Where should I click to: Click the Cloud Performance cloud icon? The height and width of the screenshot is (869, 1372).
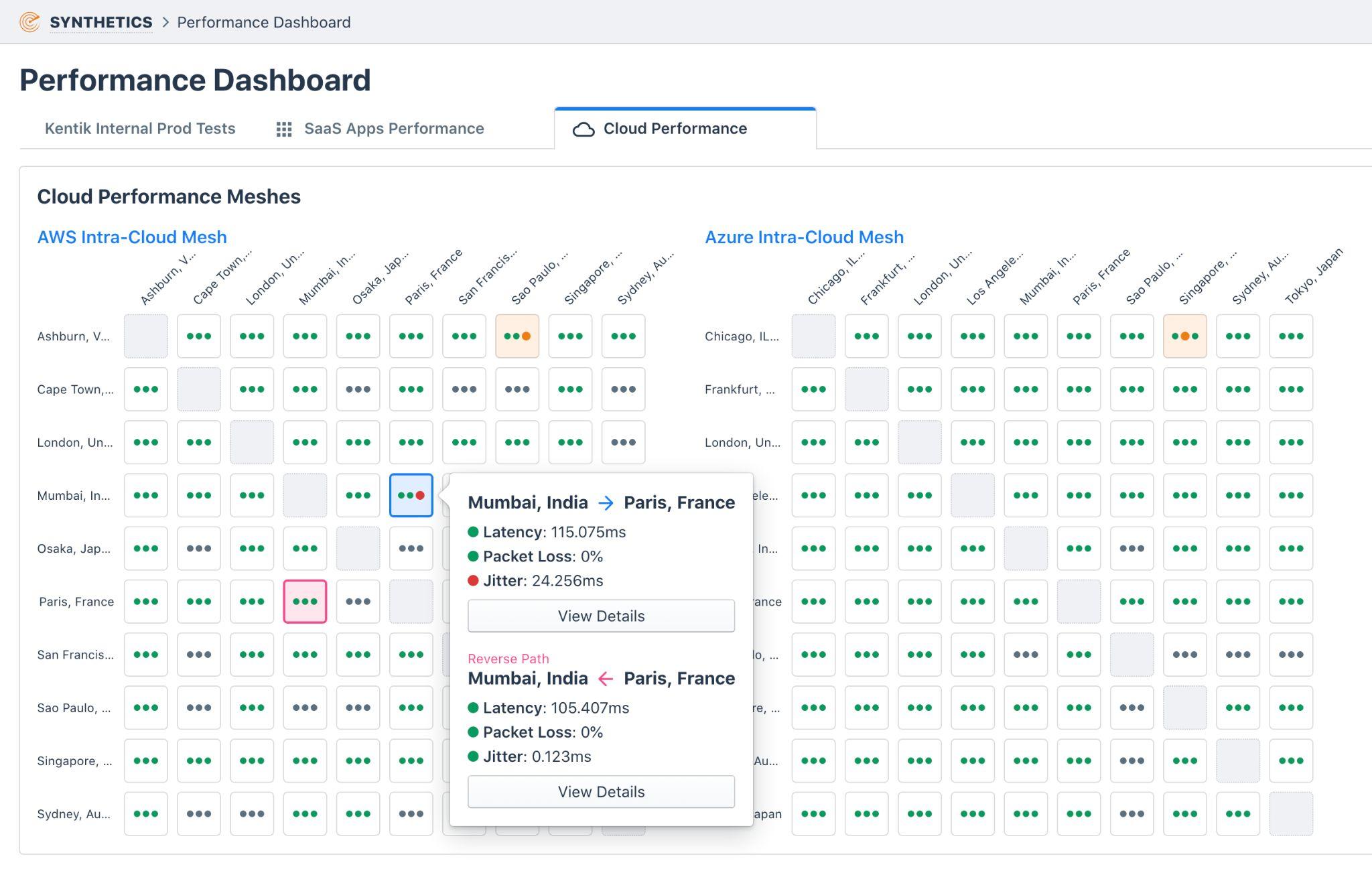point(584,129)
